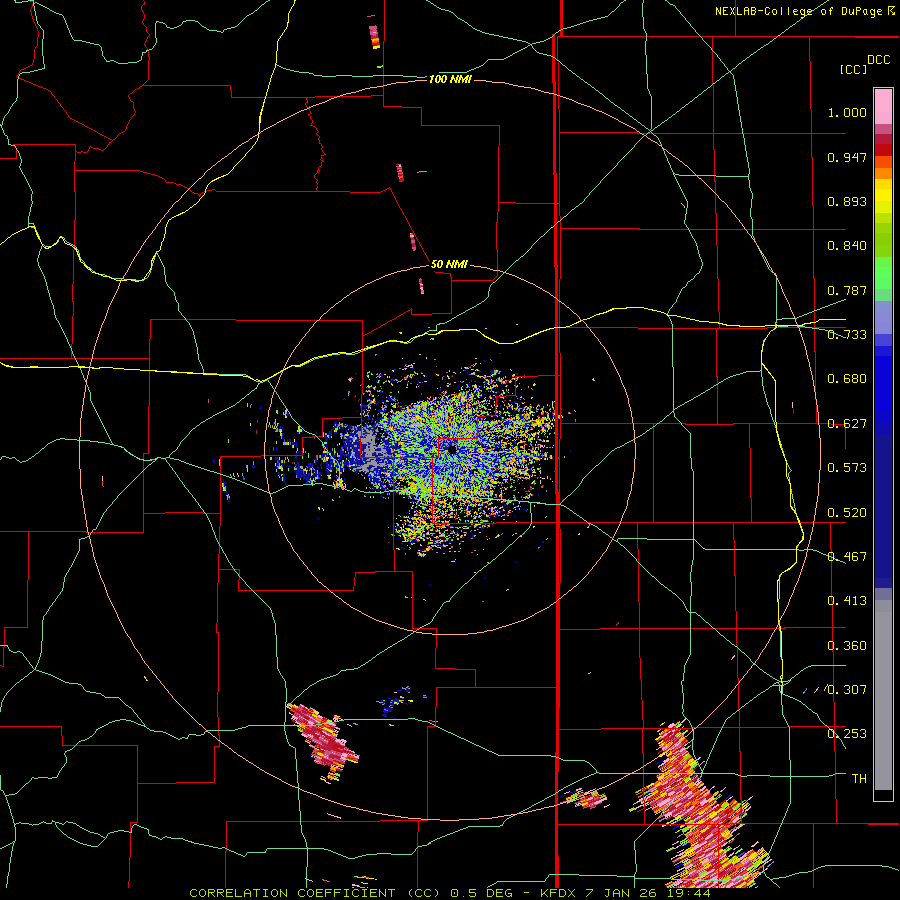Click the 0.893 value on the color scale

pos(847,201)
